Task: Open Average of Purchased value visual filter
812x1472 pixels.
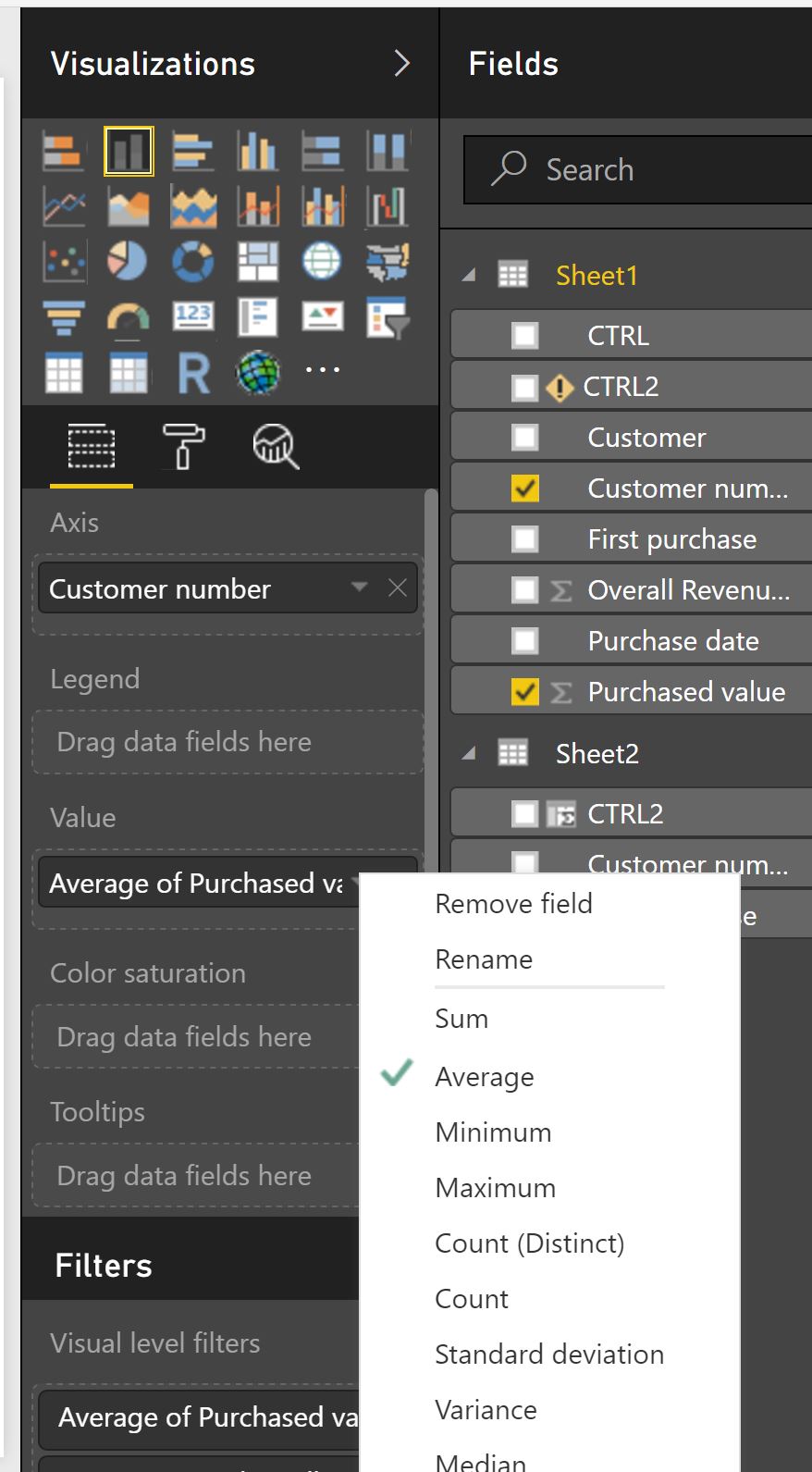Action: (199, 1417)
